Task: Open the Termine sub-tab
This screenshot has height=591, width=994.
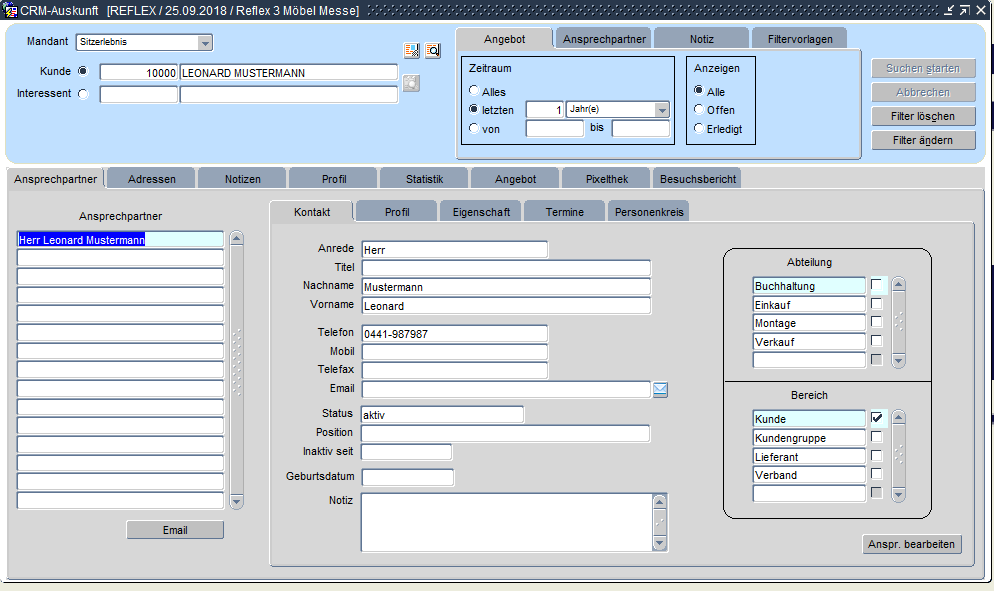Action: [x=565, y=212]
